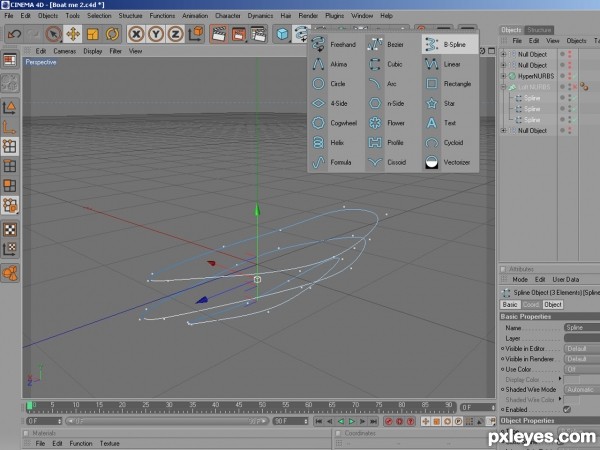Create a Vectorizer spline

coord(448,162)
